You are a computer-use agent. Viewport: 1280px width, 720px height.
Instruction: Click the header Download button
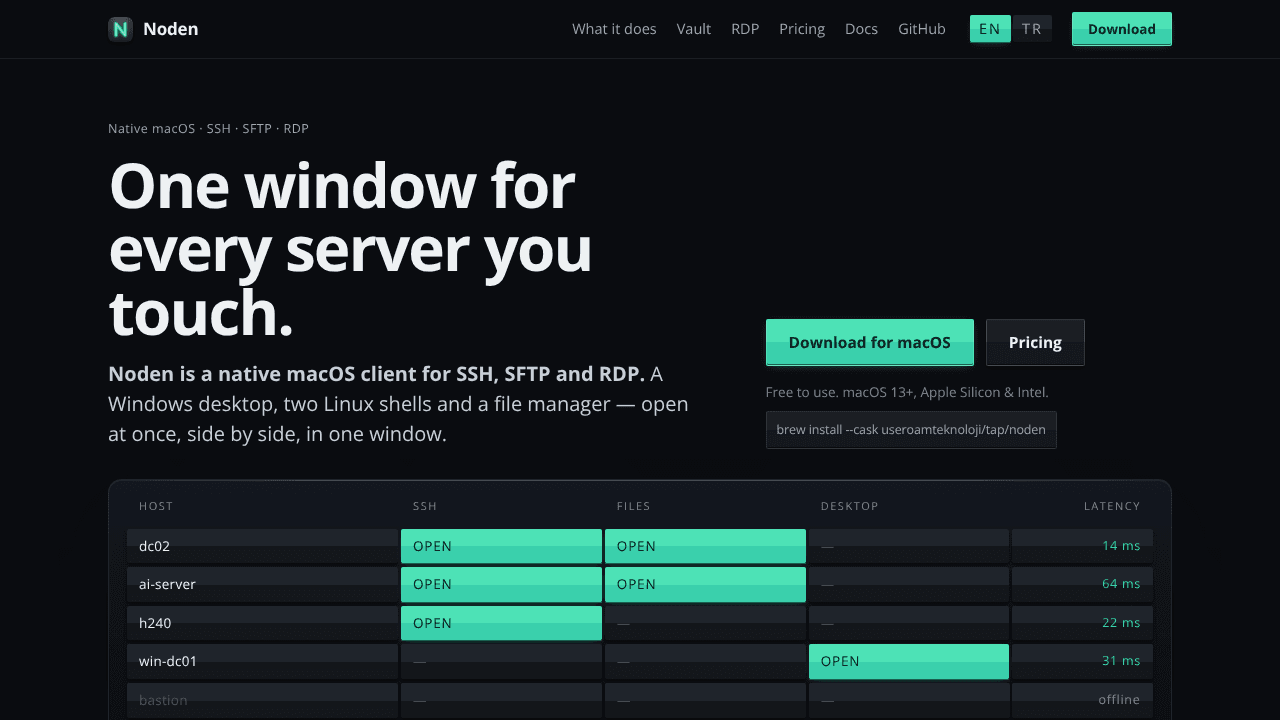point(1122,29)
